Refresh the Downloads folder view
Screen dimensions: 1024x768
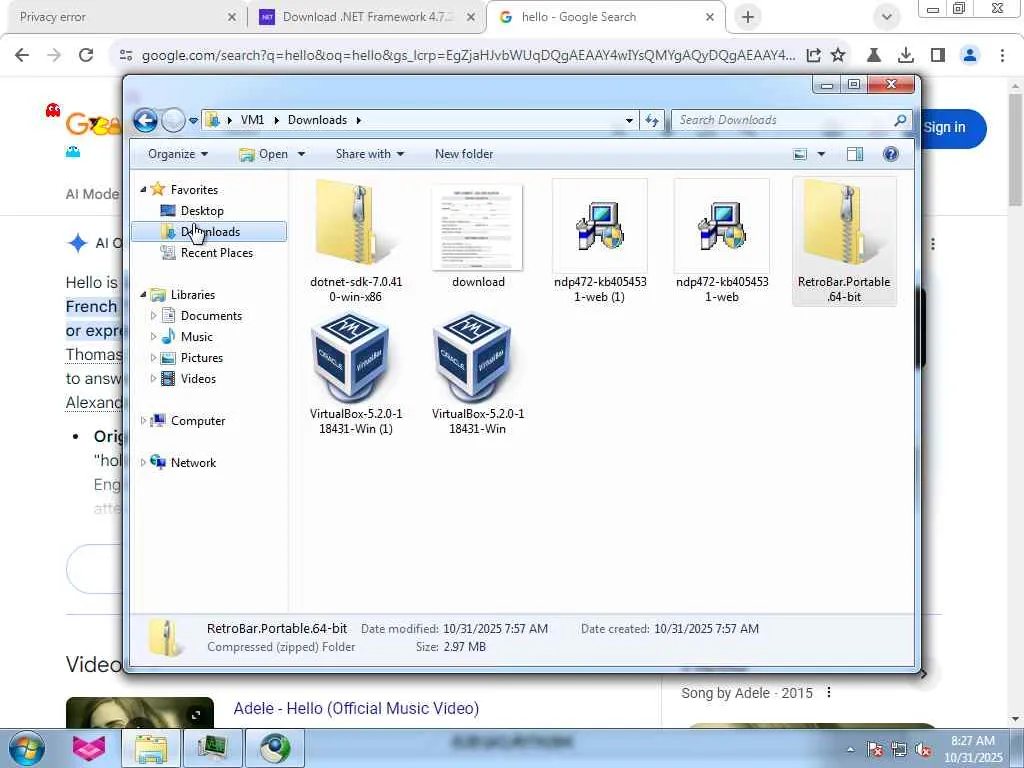(x=652, y=120)
